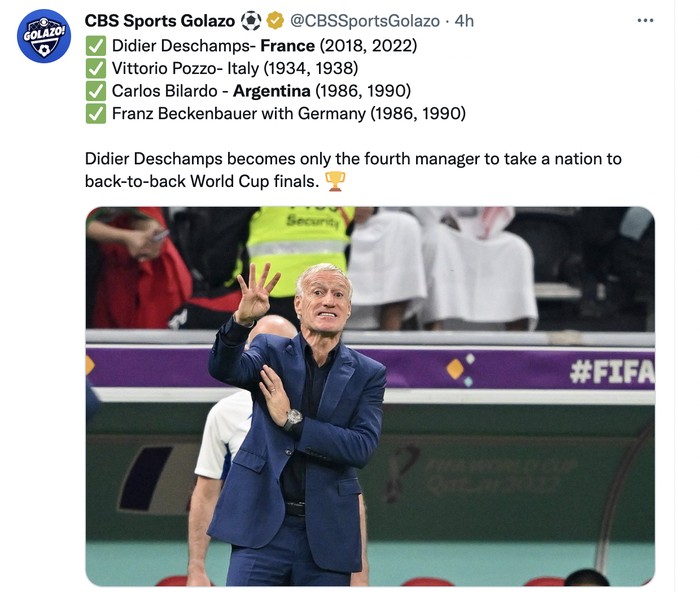The image size is (700, 592).
Task: Open the CBS Sports Golazo account name
Action: click(x=160, y=21)
